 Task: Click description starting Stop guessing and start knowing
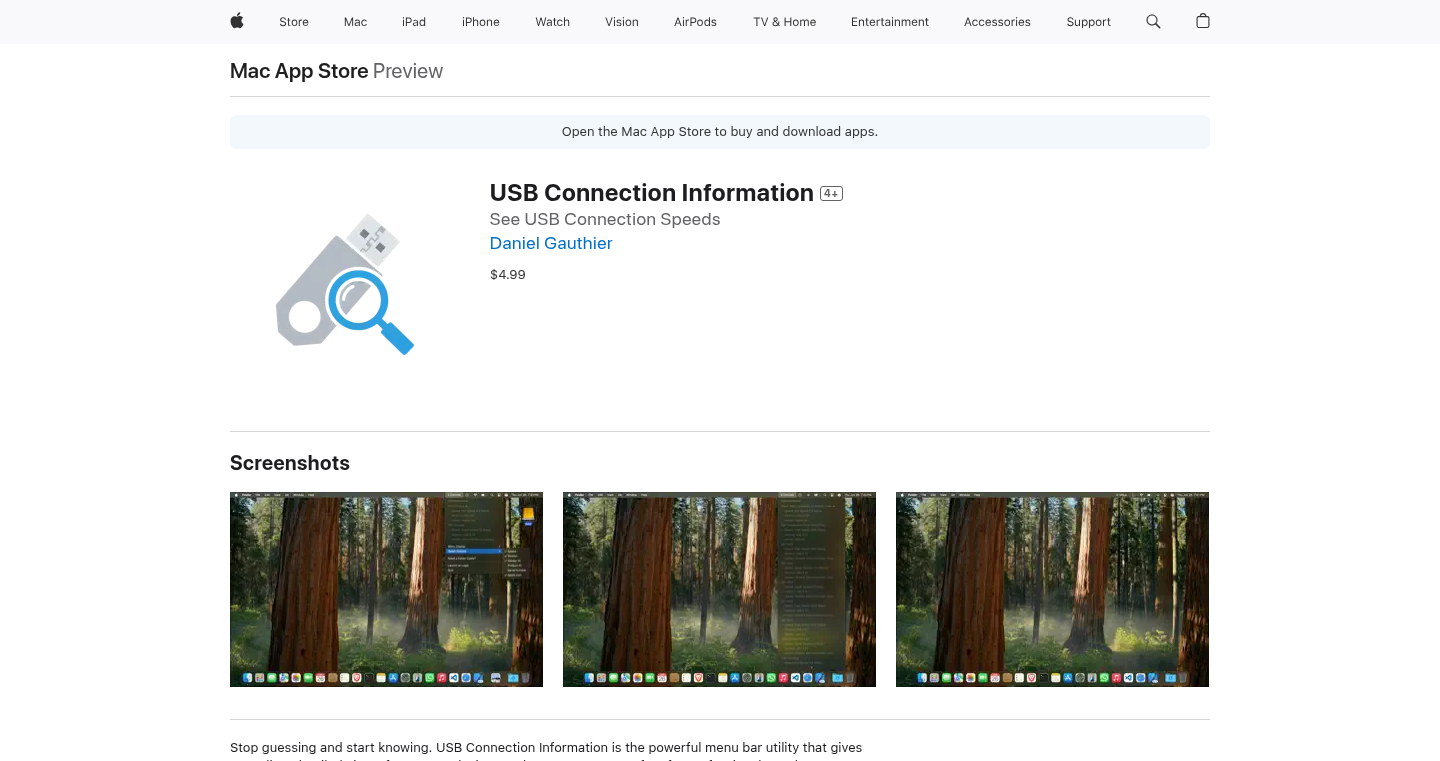coord(546,748)
